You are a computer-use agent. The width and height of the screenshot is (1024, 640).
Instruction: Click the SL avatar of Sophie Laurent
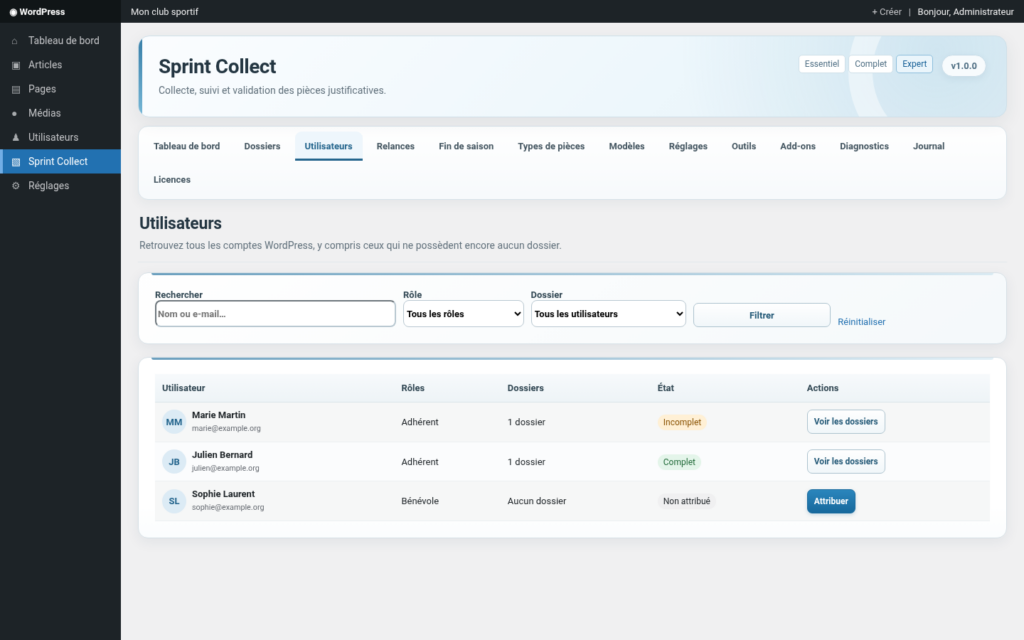coord(174,501)
